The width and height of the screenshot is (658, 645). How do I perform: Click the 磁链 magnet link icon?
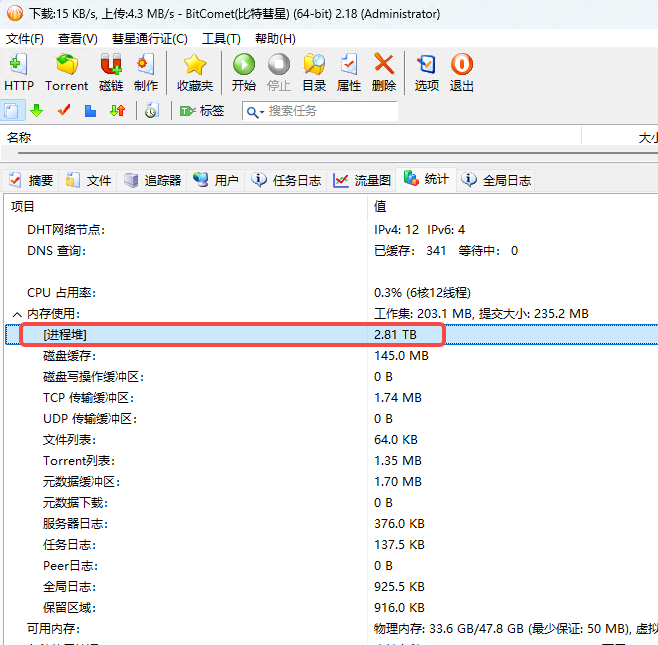coord(111,72)
